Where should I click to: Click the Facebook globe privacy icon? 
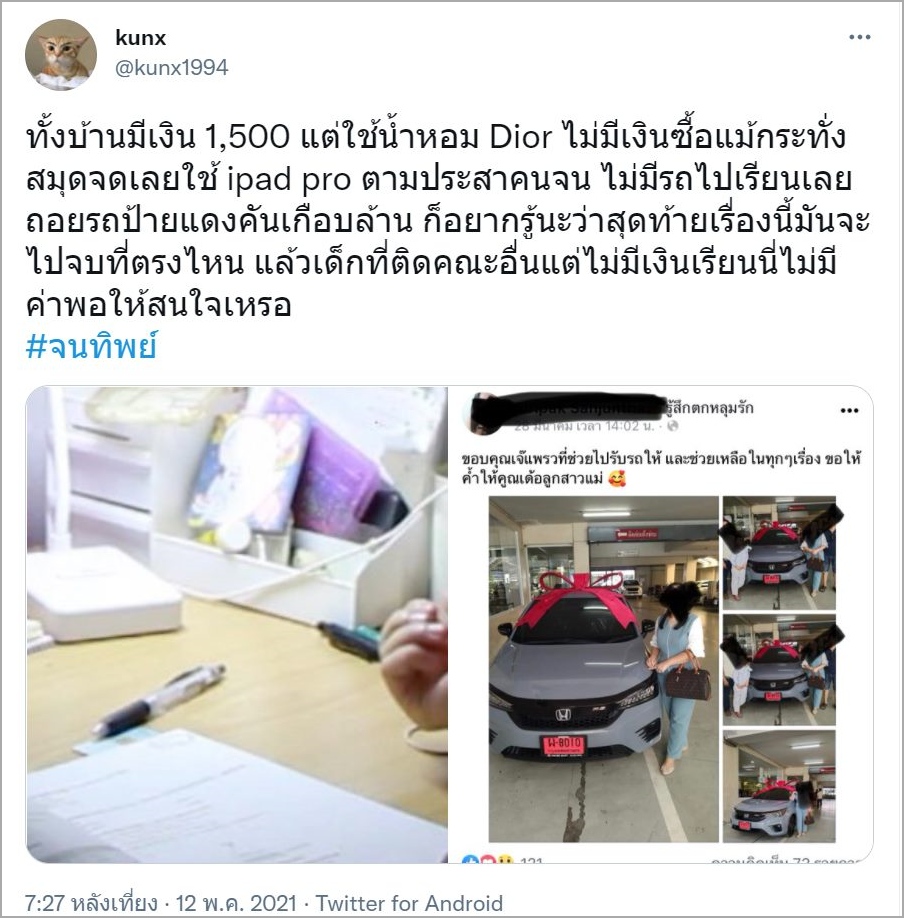673,426
